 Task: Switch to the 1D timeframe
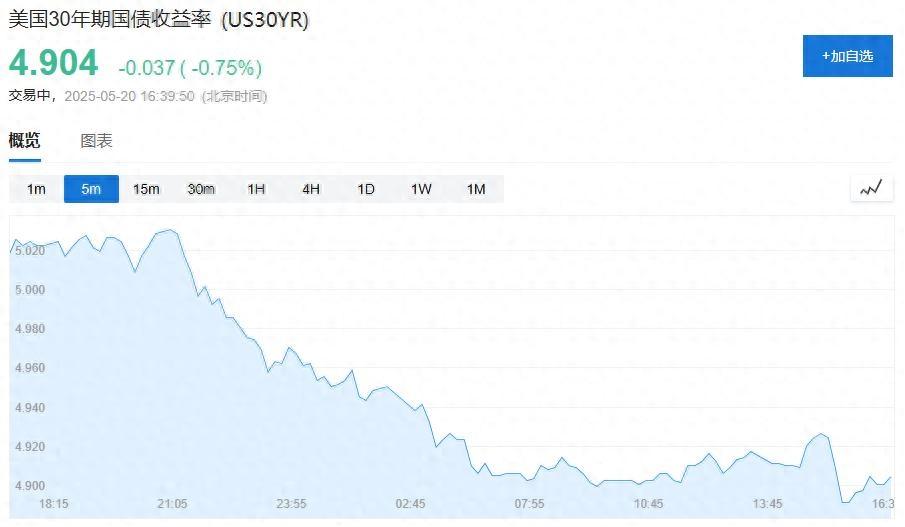[x=366, y=189]
